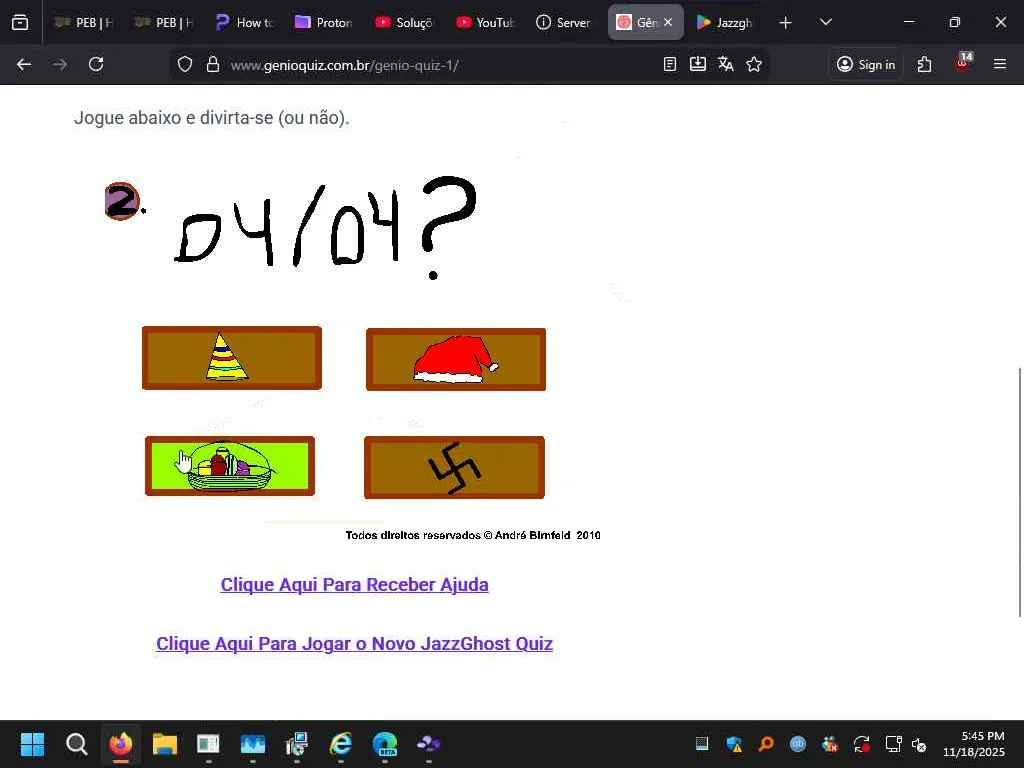Click muted volume tray icon
The height and width of the screenshot is (768, 1024).
click(x=919, y=744)
